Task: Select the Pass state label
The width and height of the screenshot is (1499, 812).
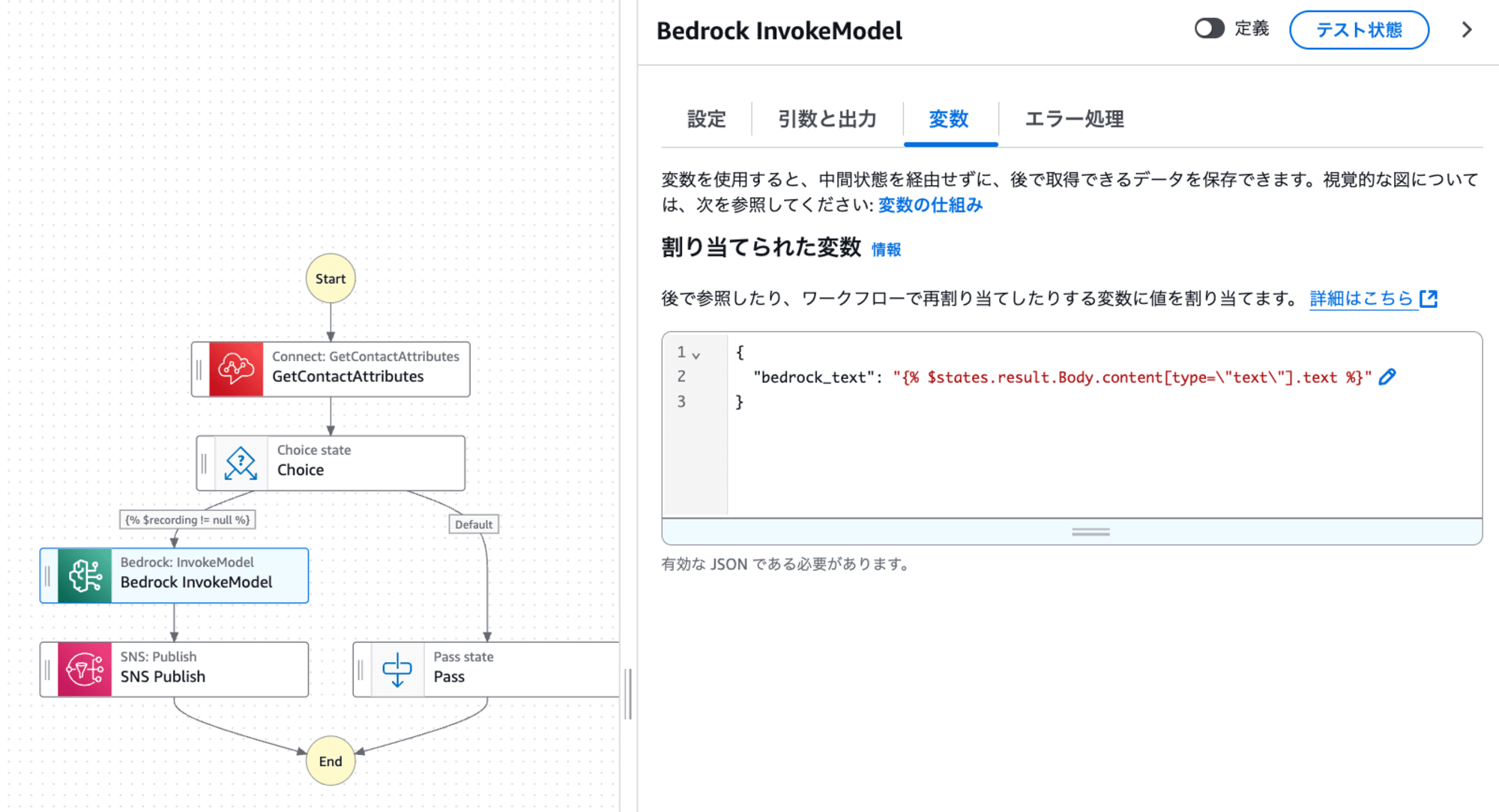Action: tap(449, 677)
